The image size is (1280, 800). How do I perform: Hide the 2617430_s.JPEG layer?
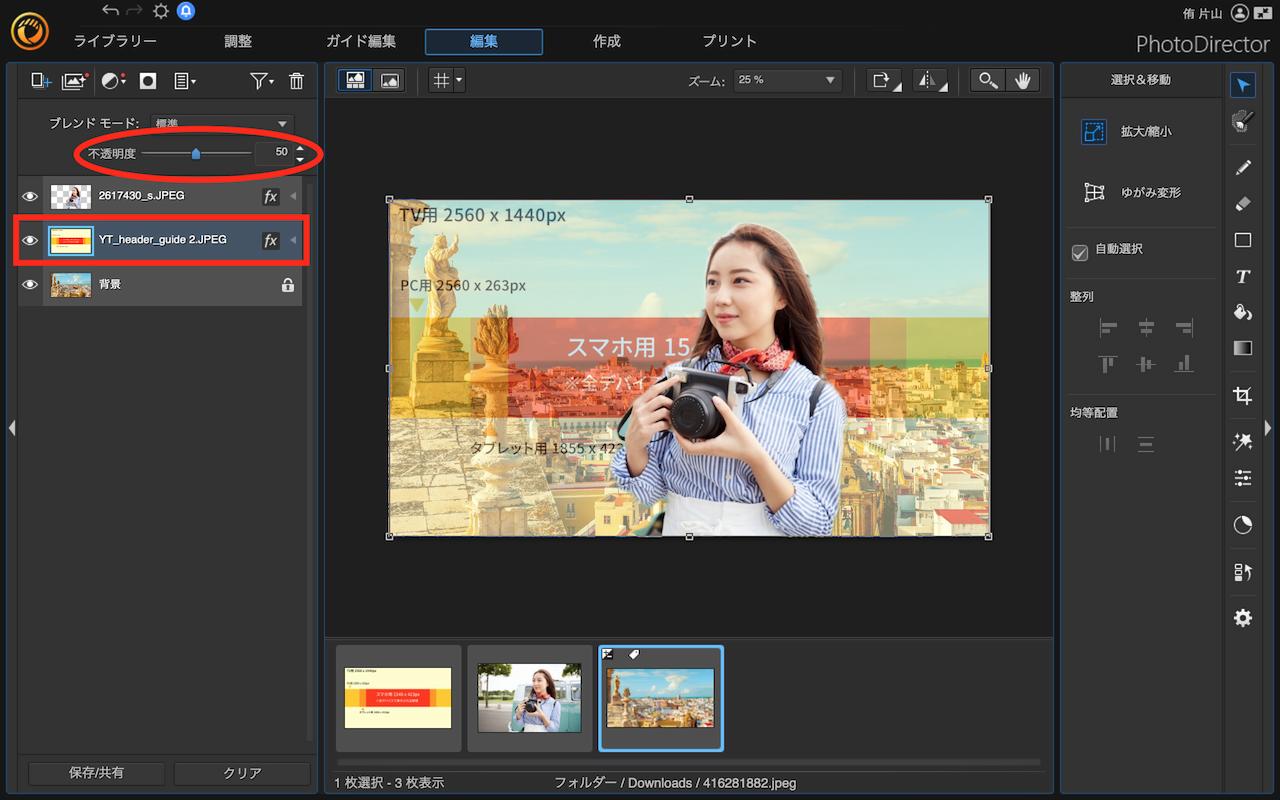[30, 196]
